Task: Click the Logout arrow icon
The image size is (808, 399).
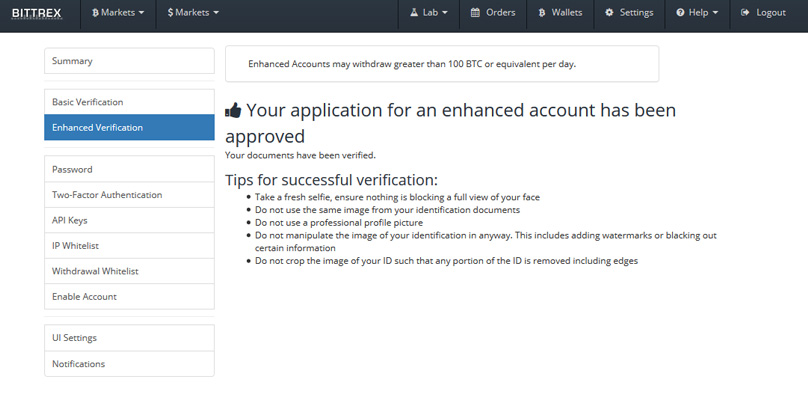Action: (x=745, y=13)
